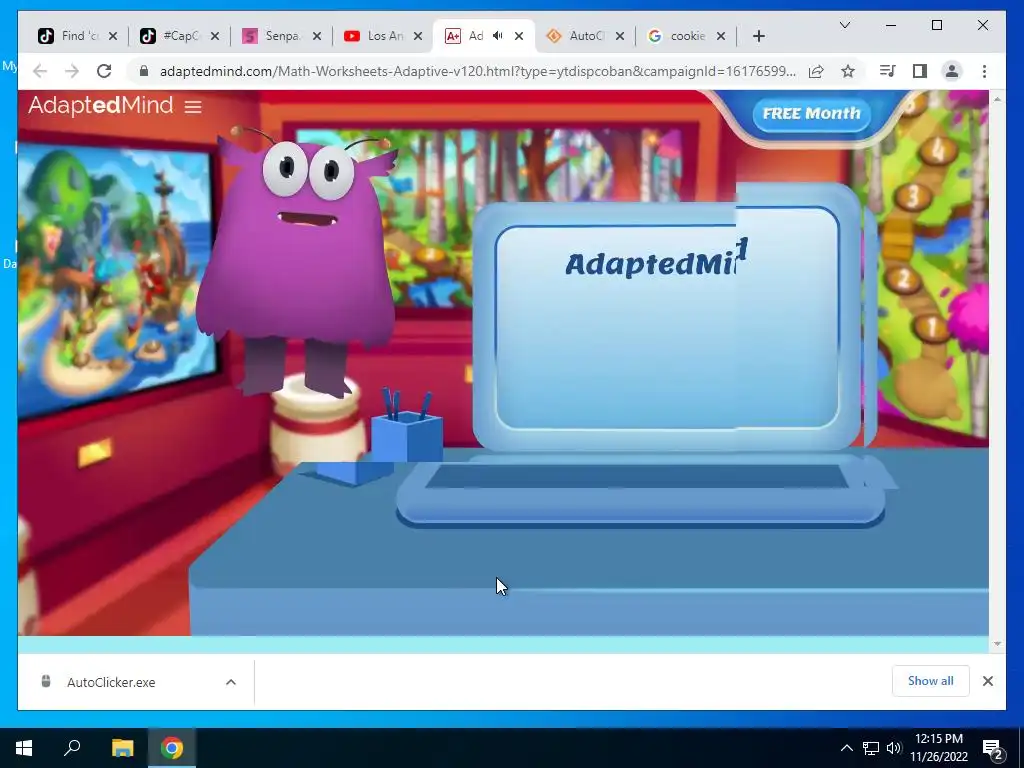Open Chrome three-dot menu
This screenshot has width=1024, height=768.
(x=984, y=71)
